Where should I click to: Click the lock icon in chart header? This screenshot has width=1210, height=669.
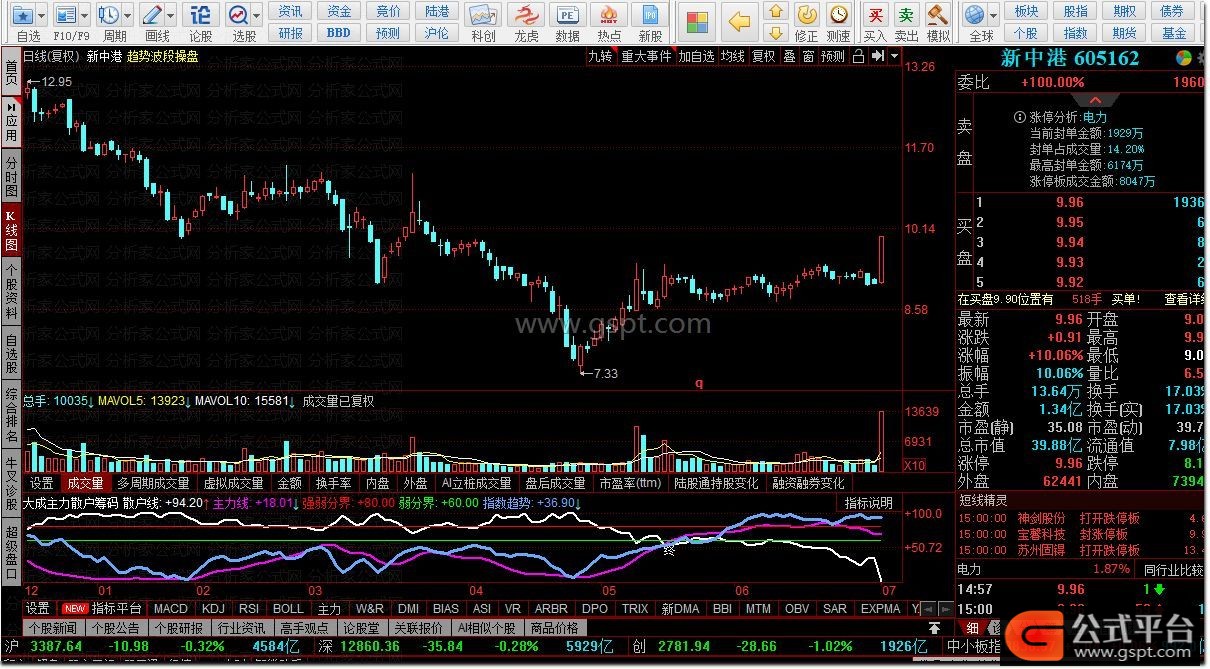[x=857, y=56]
